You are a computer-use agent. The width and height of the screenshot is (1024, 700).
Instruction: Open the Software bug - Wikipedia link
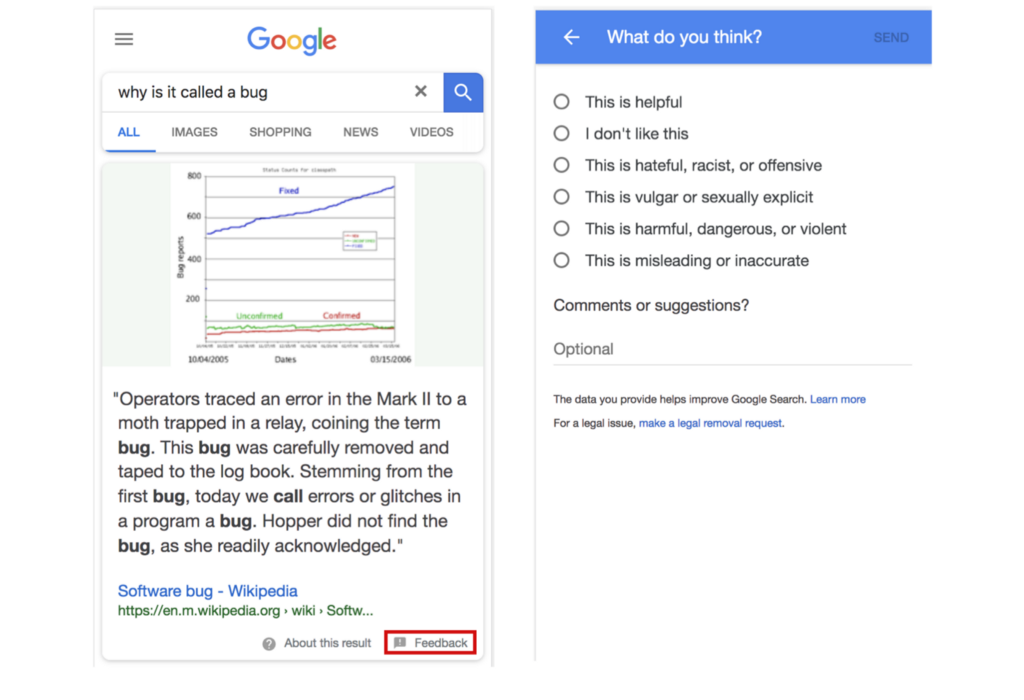point(207,591)
